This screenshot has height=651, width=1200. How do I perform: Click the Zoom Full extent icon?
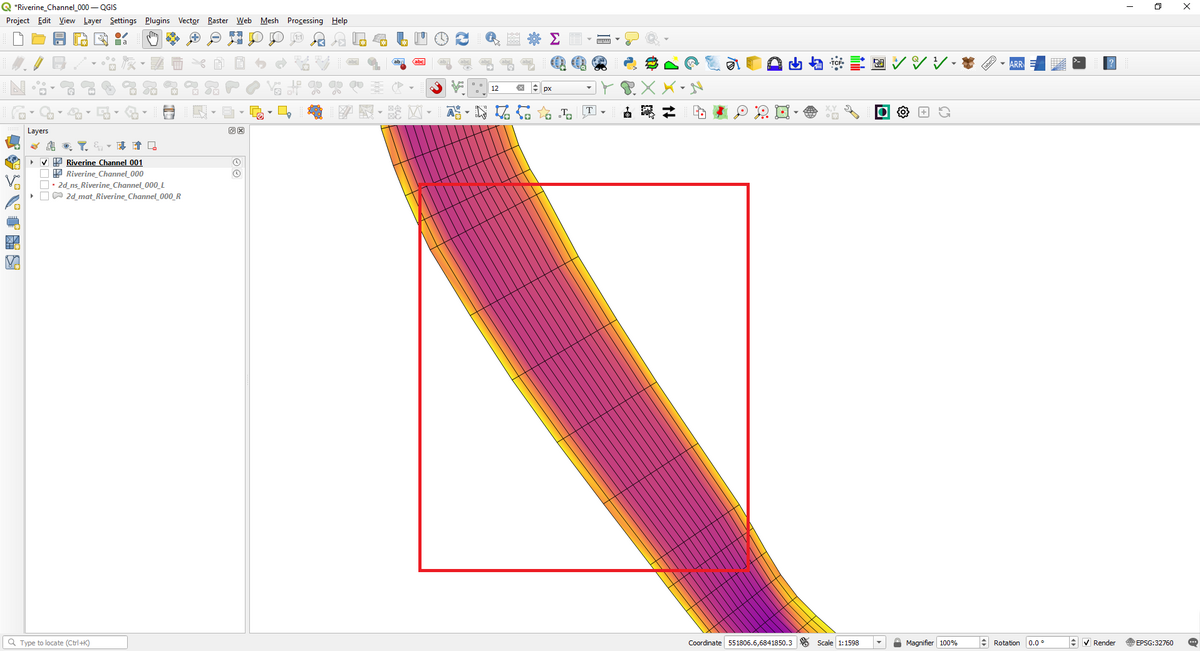point(235,39)
